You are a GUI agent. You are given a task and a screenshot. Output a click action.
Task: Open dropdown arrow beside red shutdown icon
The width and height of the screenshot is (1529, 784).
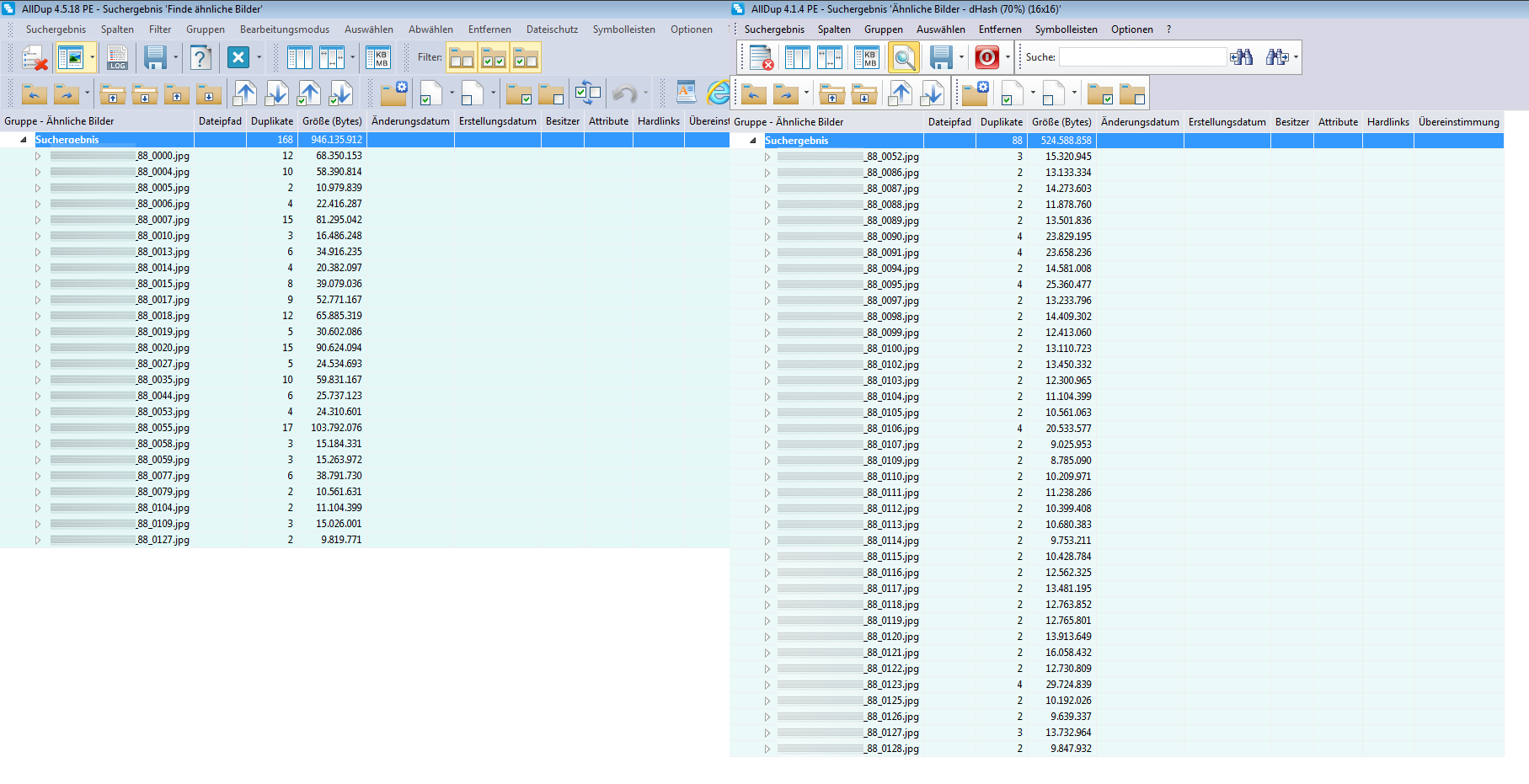click(1008, 58)
